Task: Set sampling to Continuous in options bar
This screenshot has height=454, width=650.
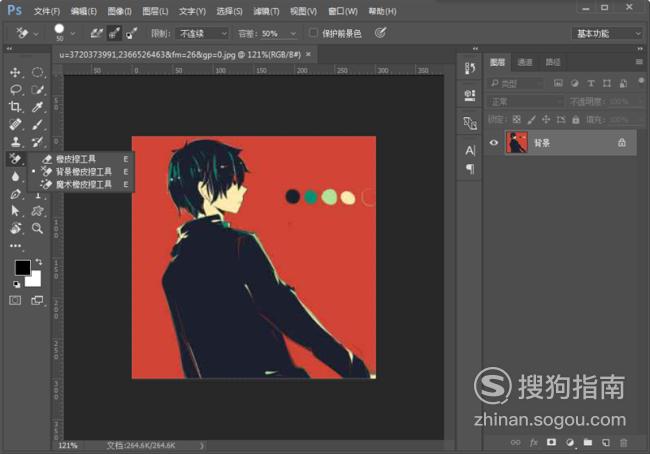Action: coord(97,33)
